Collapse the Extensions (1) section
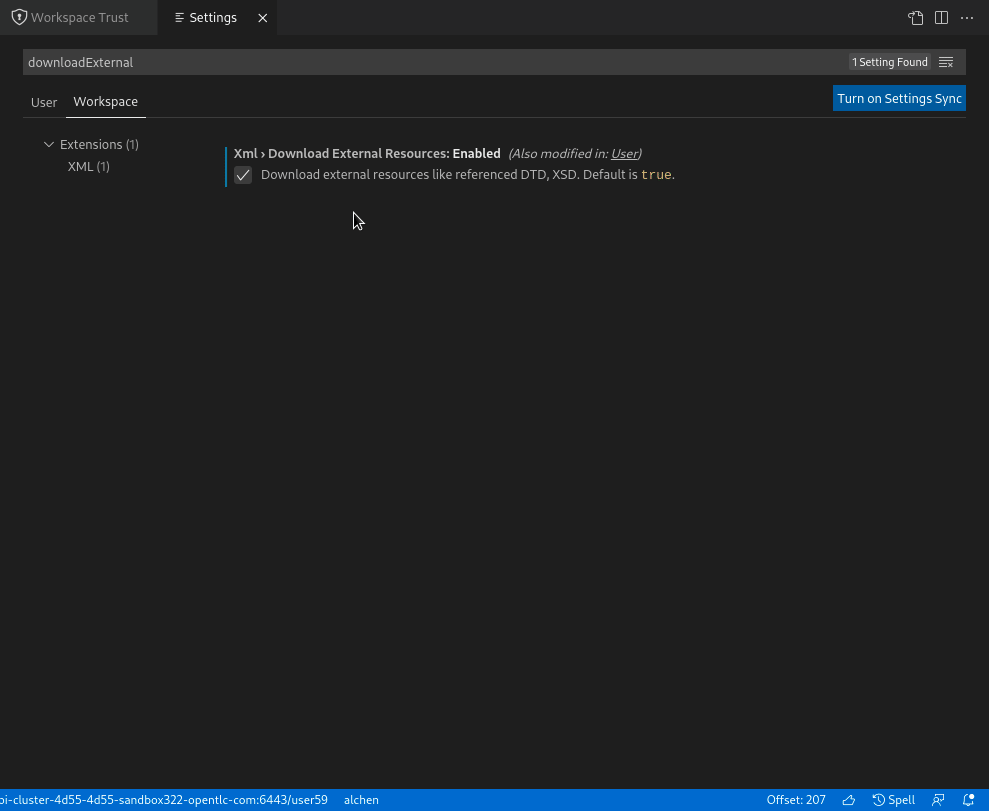The image size is (989, 811). [49, 144]
